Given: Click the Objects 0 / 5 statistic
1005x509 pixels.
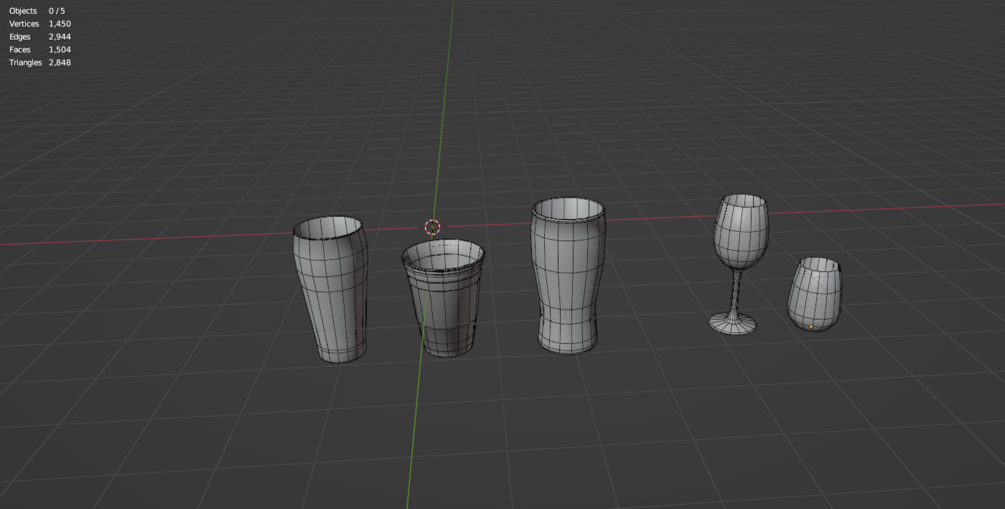Looking at the screenshot, I should pos(37,11).
